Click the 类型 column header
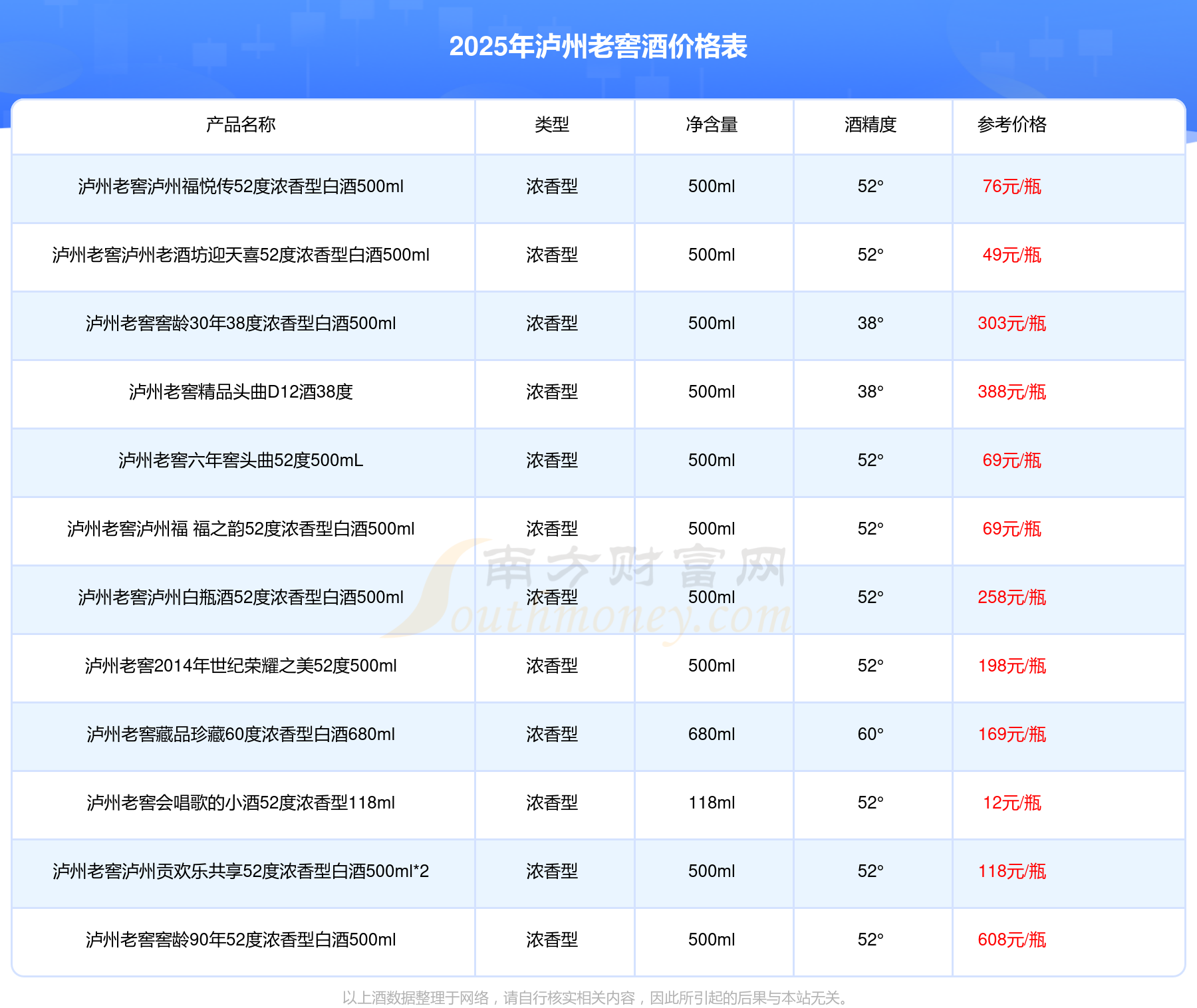The height and width of the screenshot is (1008, 1197). (x=552, y=124)
